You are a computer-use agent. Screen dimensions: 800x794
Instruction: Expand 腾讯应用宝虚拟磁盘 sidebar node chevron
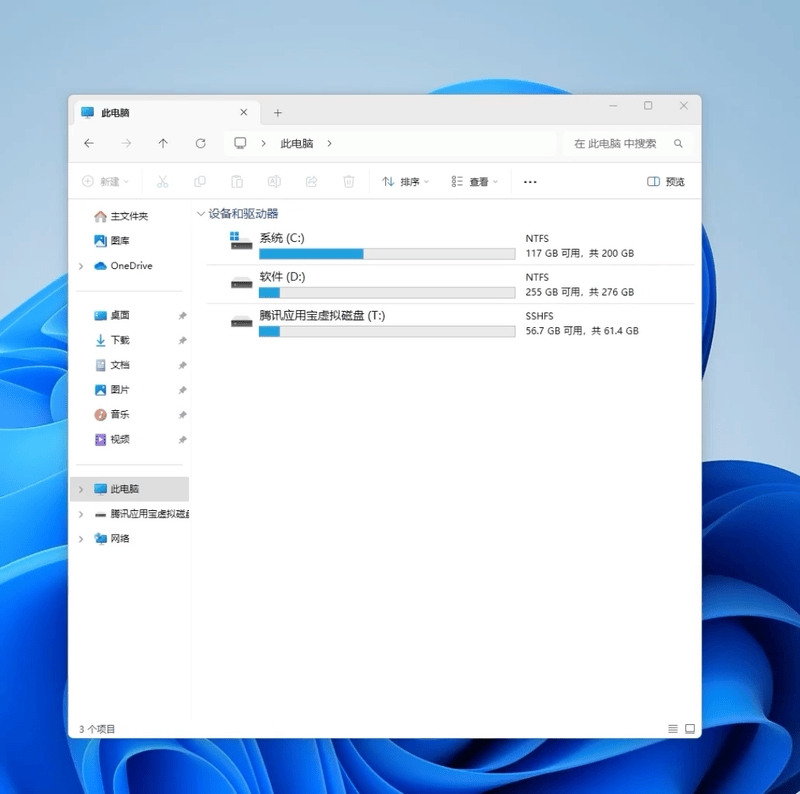click(81, 514)
